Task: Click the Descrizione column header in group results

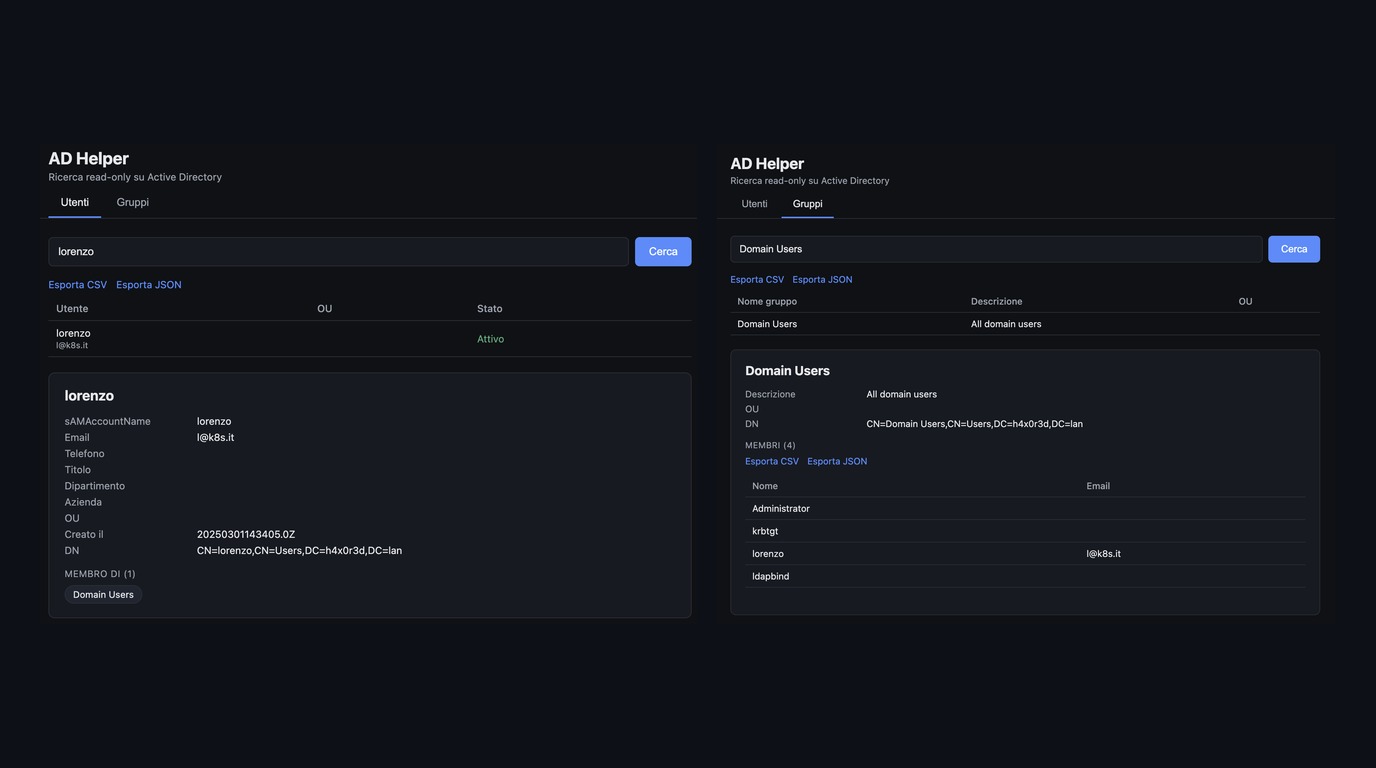Action: [x=997, y=302]
